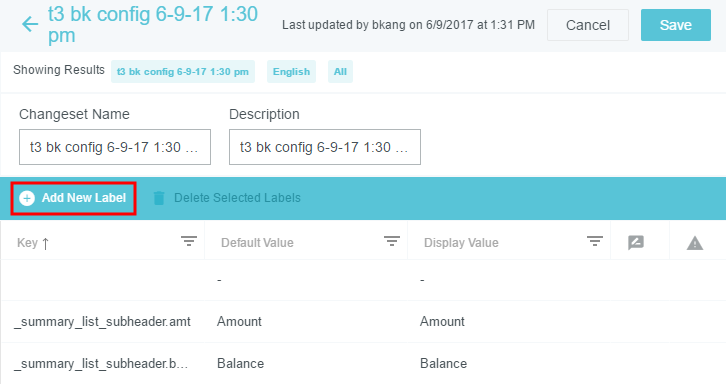Select the English filter chip
726x384 pixels.
point(291,72)
